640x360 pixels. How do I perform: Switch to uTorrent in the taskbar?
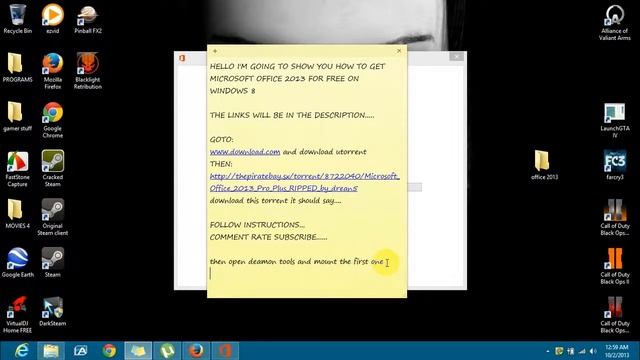pyautogui.click(x=167, y=351)
